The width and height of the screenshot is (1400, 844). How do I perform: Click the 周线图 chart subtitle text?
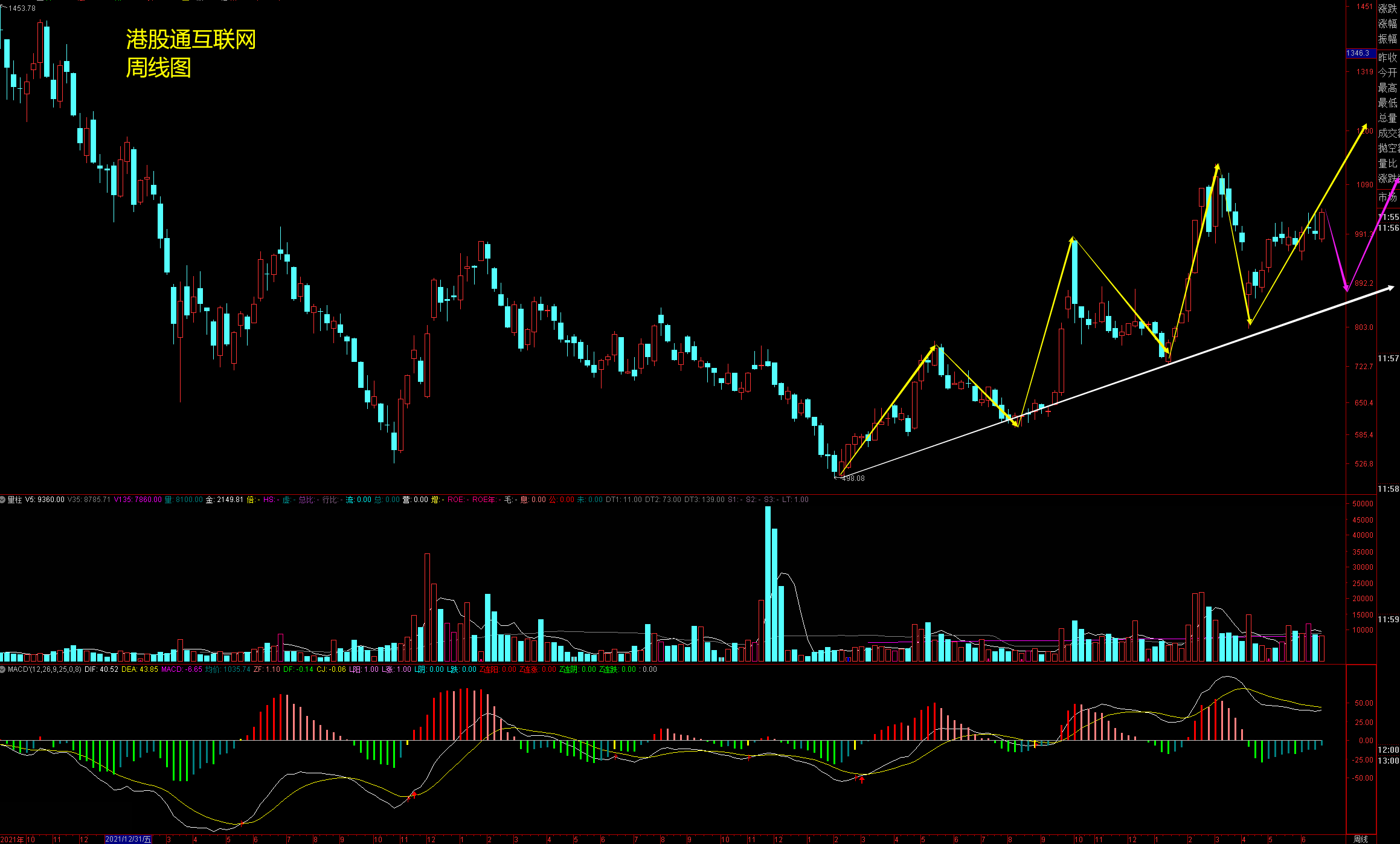point(158,67)
